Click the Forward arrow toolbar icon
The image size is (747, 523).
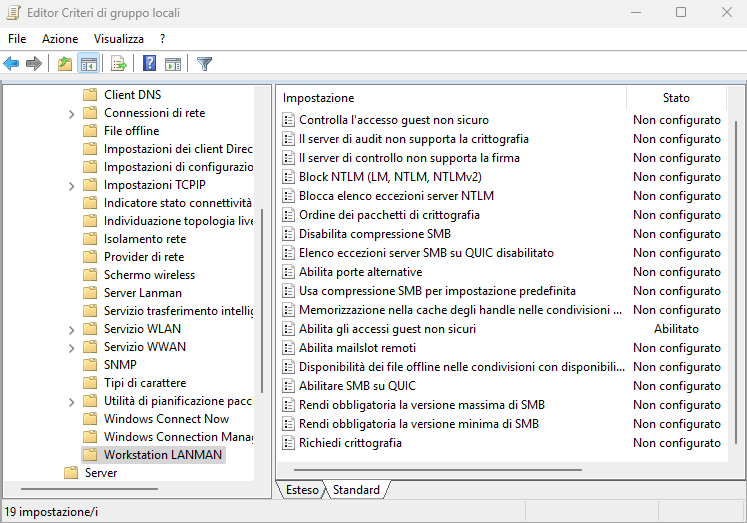click(x=34, y=63)
